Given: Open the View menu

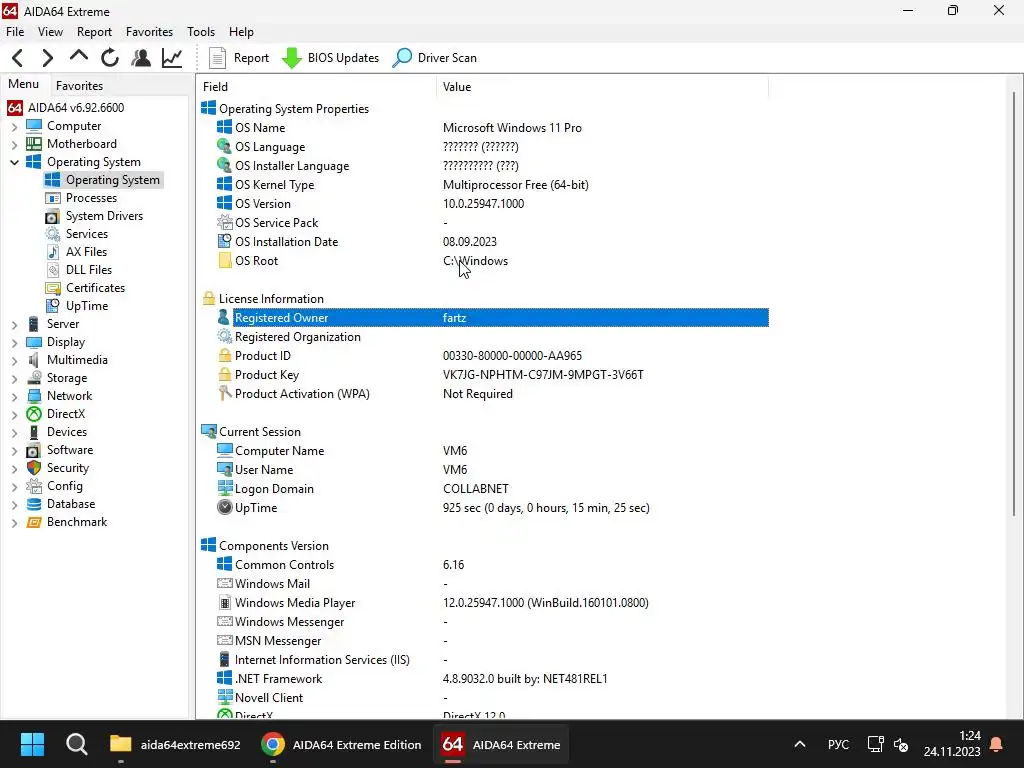Looking at the screenshot, I should point(50,31).
